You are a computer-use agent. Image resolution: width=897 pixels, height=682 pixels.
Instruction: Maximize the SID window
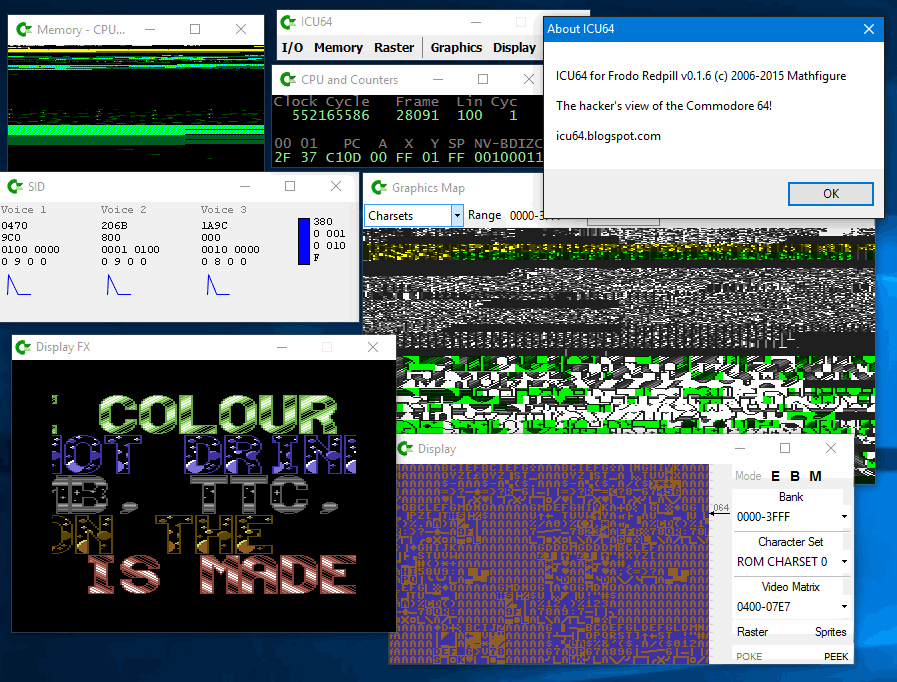290,187
